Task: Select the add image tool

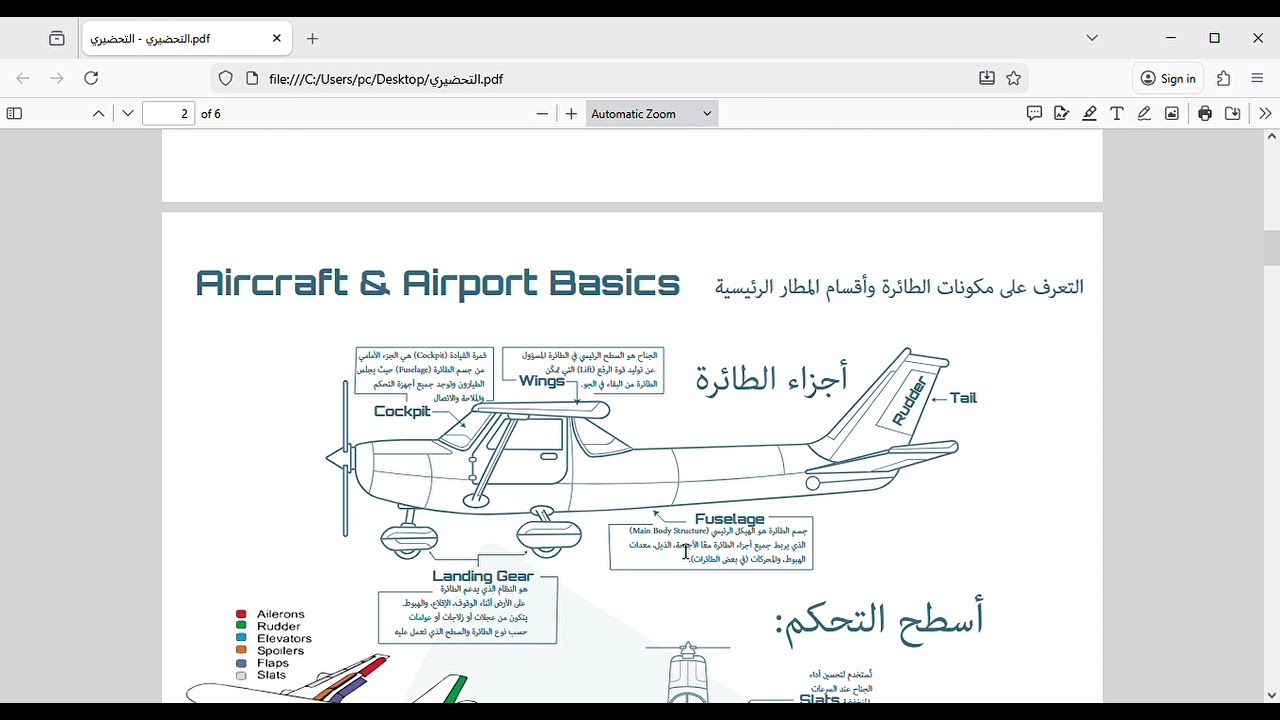Action: tap(1172, 114)
